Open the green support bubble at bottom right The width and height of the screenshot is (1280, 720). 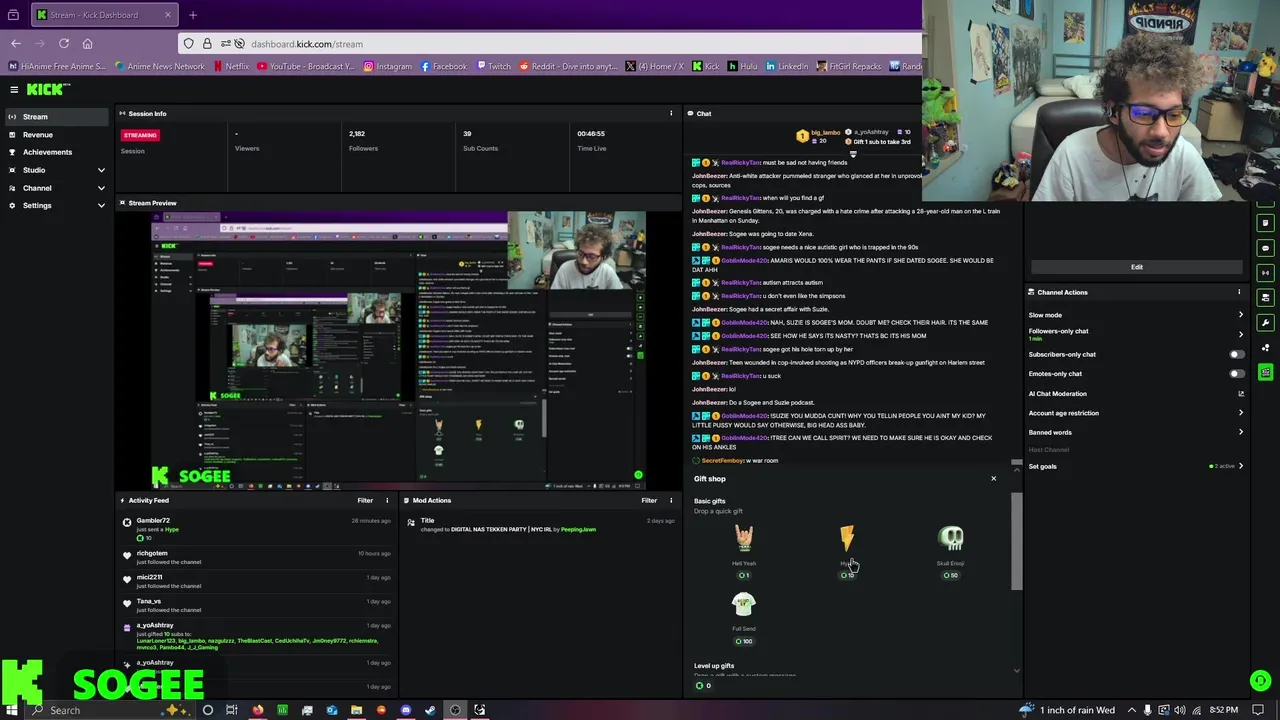point(1260,681)
